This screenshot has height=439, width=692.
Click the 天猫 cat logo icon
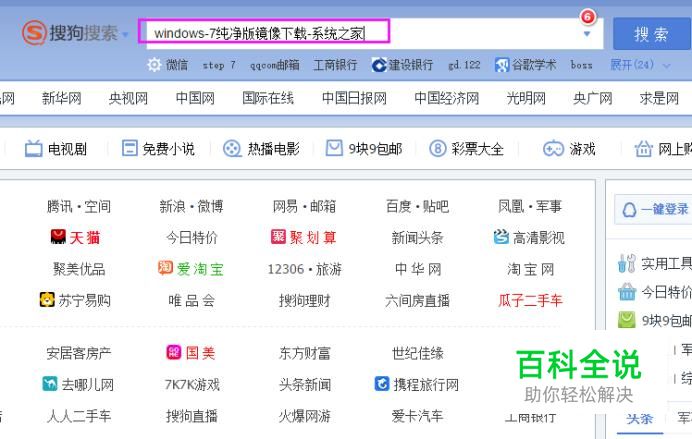pos(58,237)
